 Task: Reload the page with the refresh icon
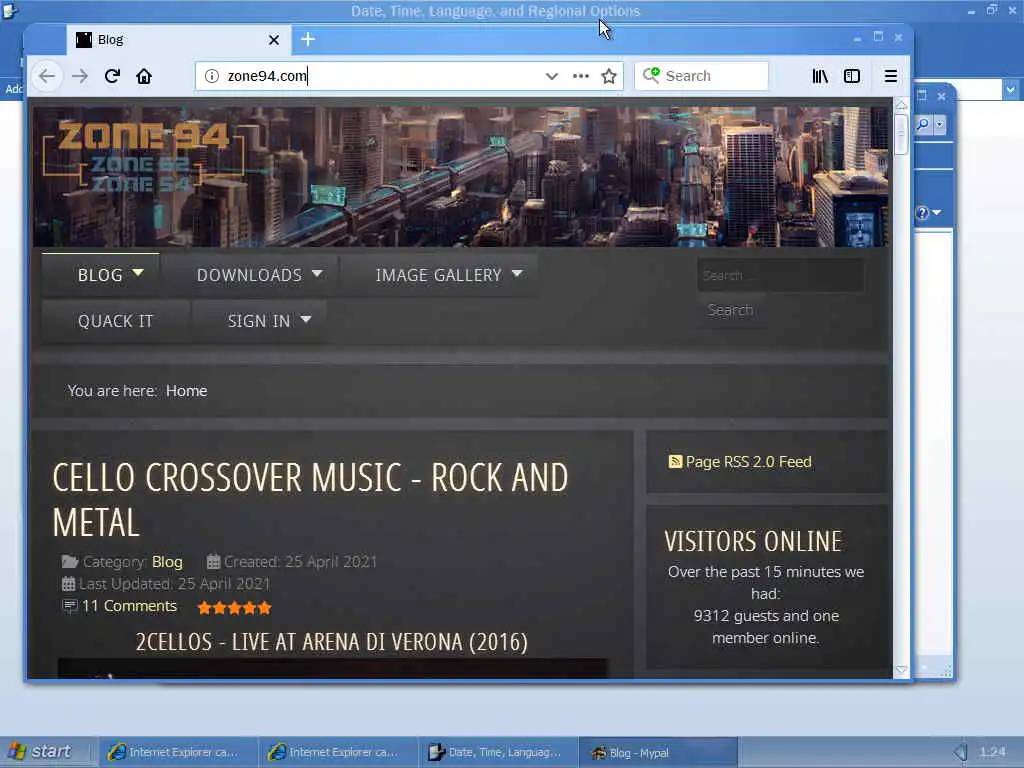click(112, 76)
